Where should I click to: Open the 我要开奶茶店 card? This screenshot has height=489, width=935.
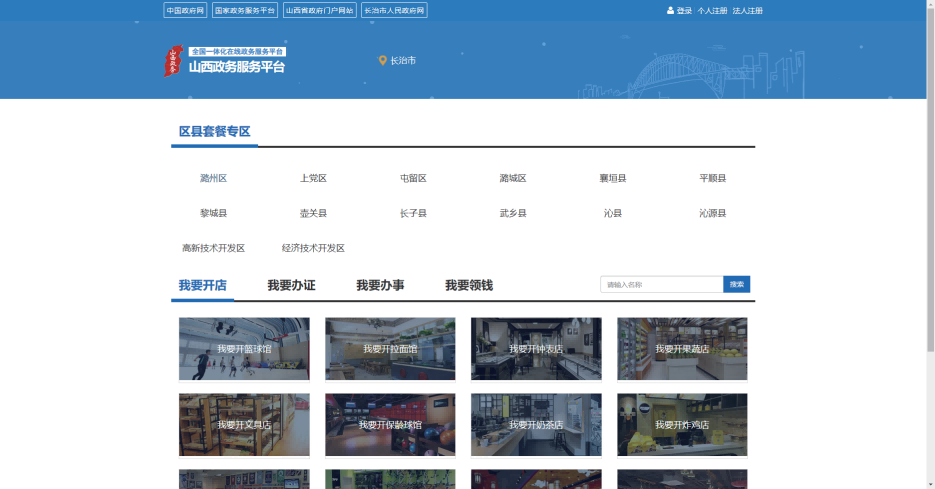point(536,425)
